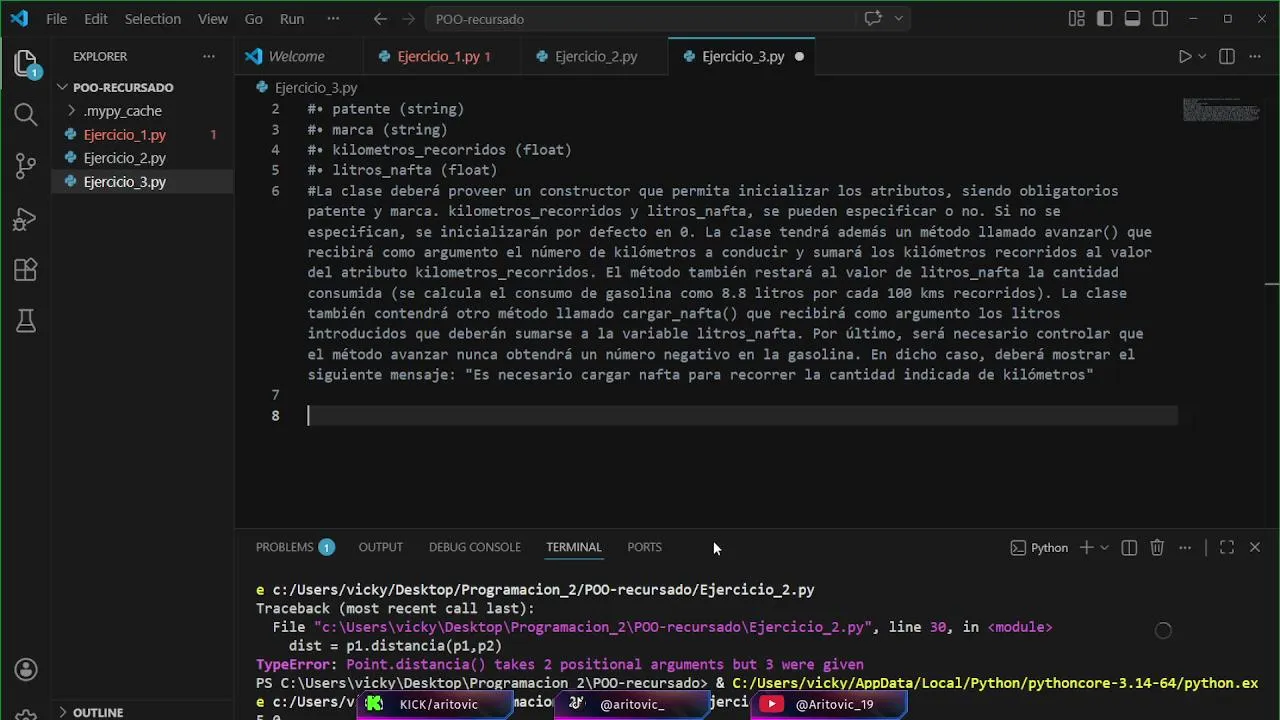Split the terminal
This screenshot has width=1280, height=720.
tap(1129, 548)
